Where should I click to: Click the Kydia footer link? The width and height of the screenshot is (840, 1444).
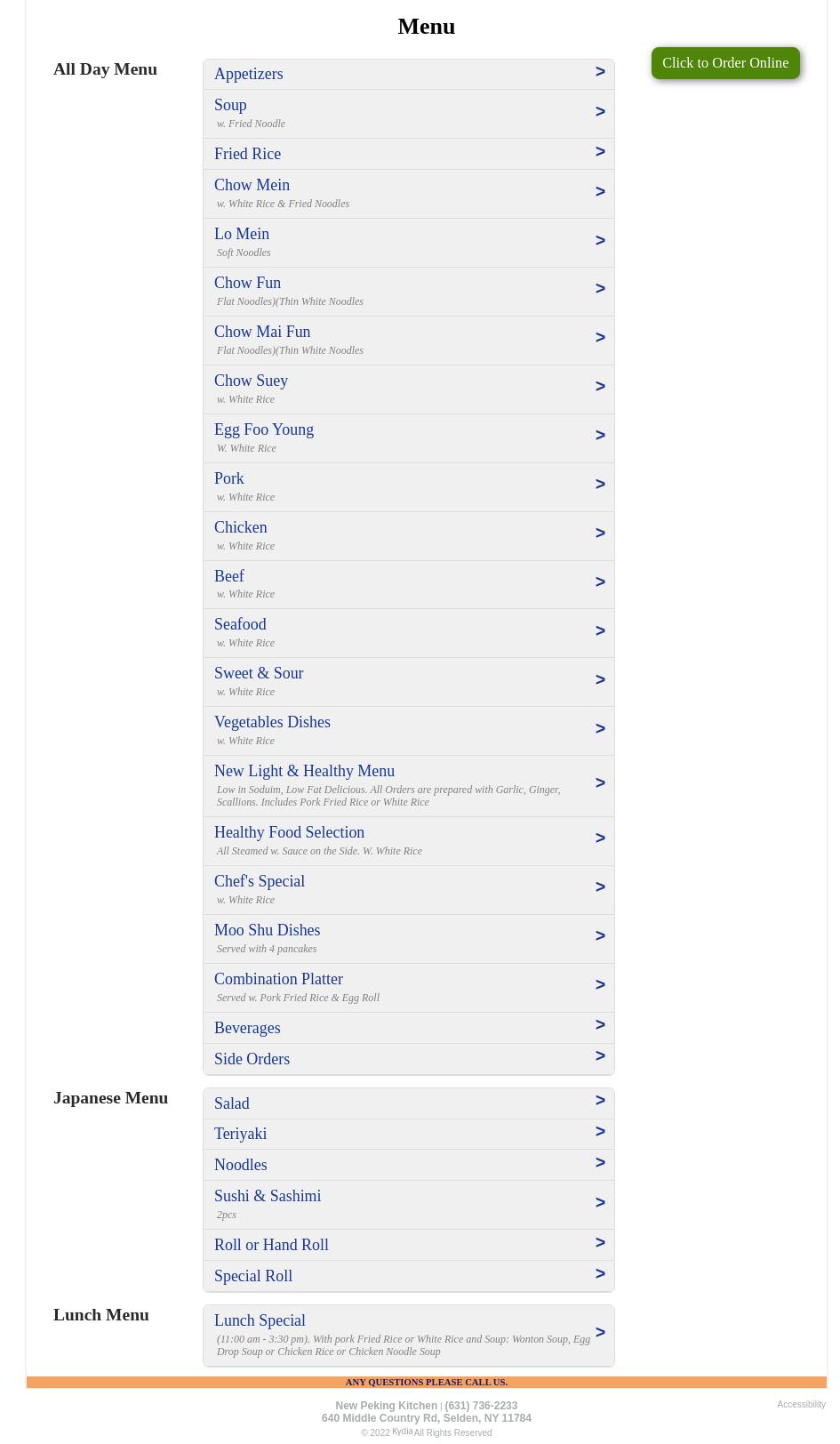(402, 1432)
